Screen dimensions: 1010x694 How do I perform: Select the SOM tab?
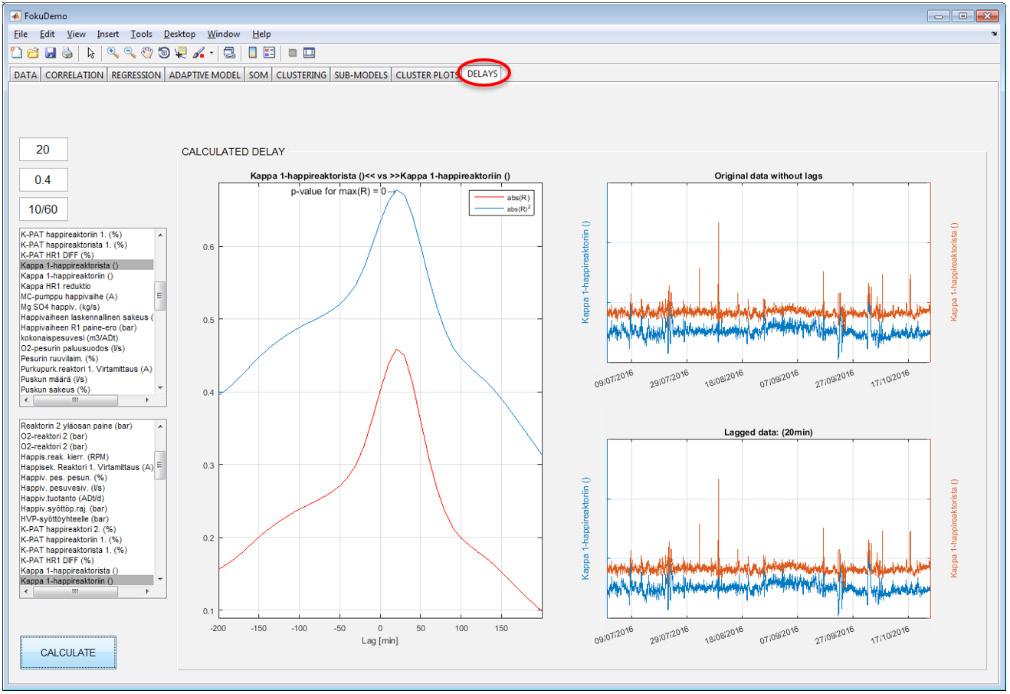tap(258, 75)
